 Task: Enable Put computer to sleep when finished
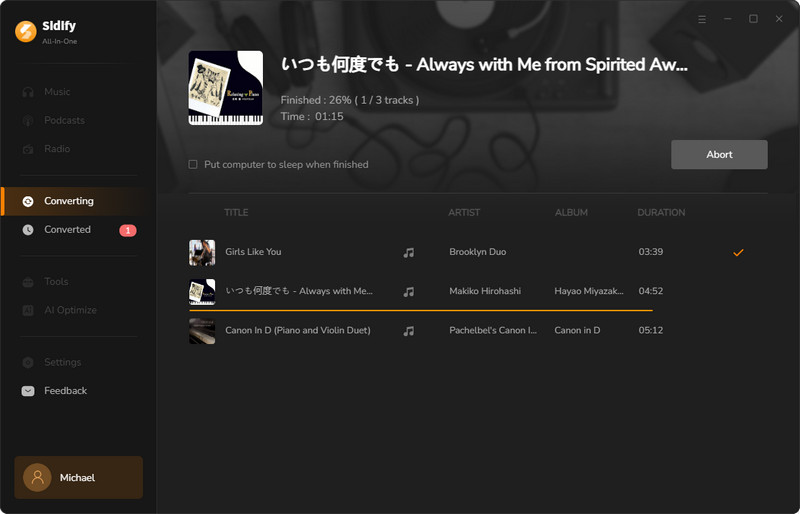pyautogui.click(x=193, y=164)
